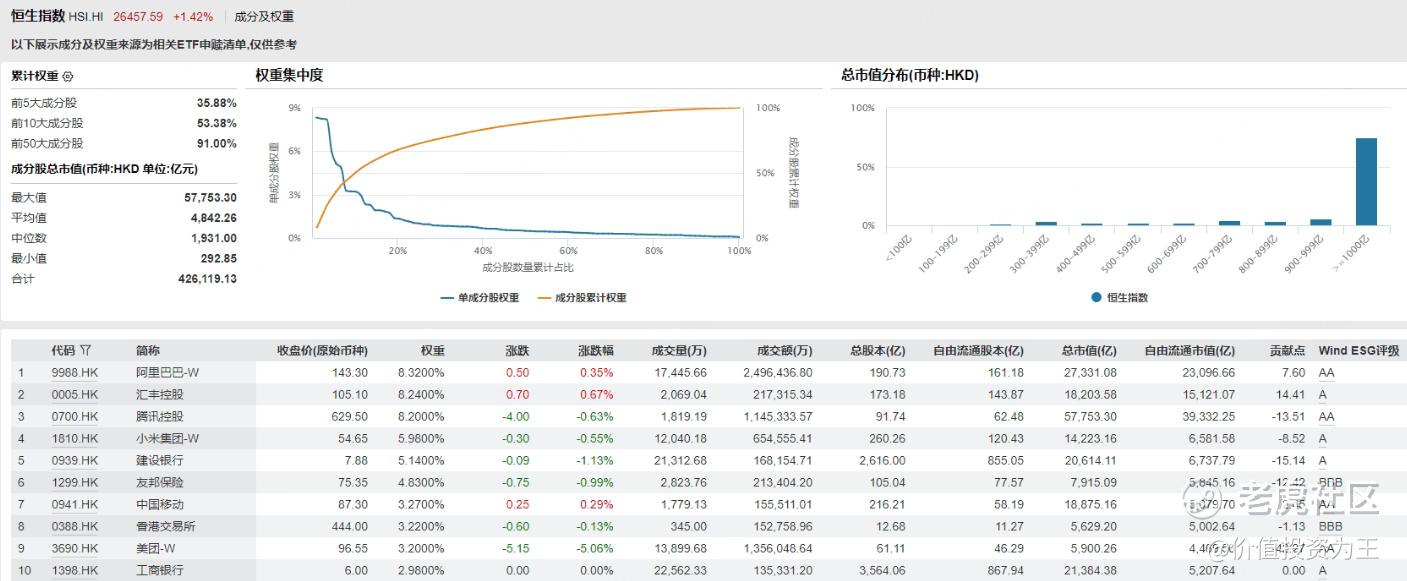
Task: Click 前10大成分股 value 53.38%
Action: click(217, 123)
